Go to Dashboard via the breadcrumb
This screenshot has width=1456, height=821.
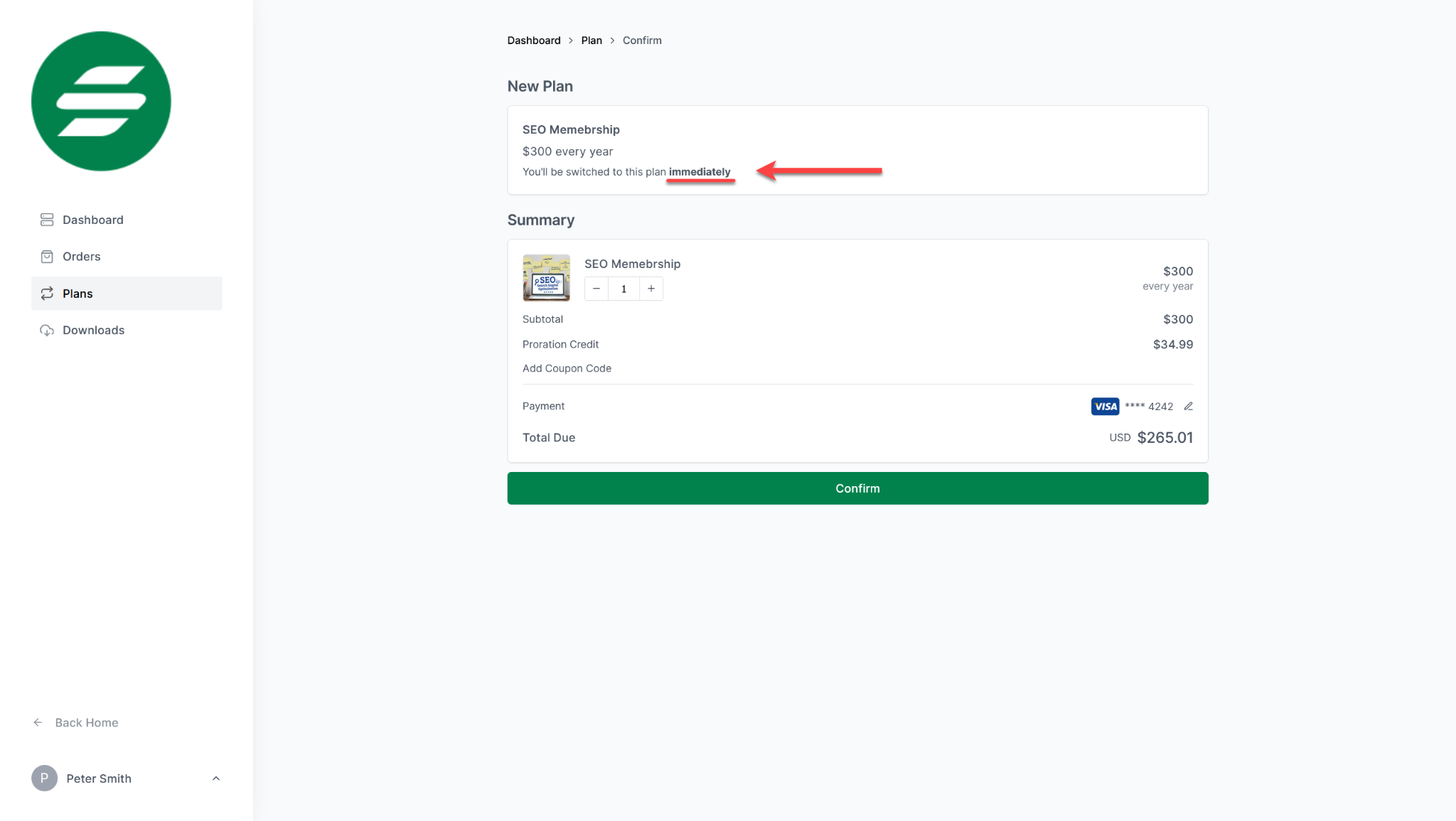coord(534,40)
